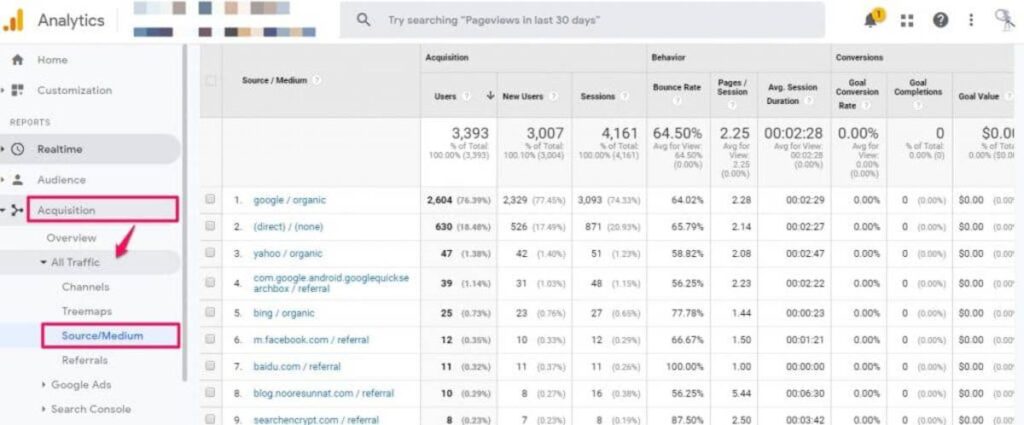Expand the Google Ads submenu arrow
This screenshot has height=425, width=1024.
[x=43, y=385]
